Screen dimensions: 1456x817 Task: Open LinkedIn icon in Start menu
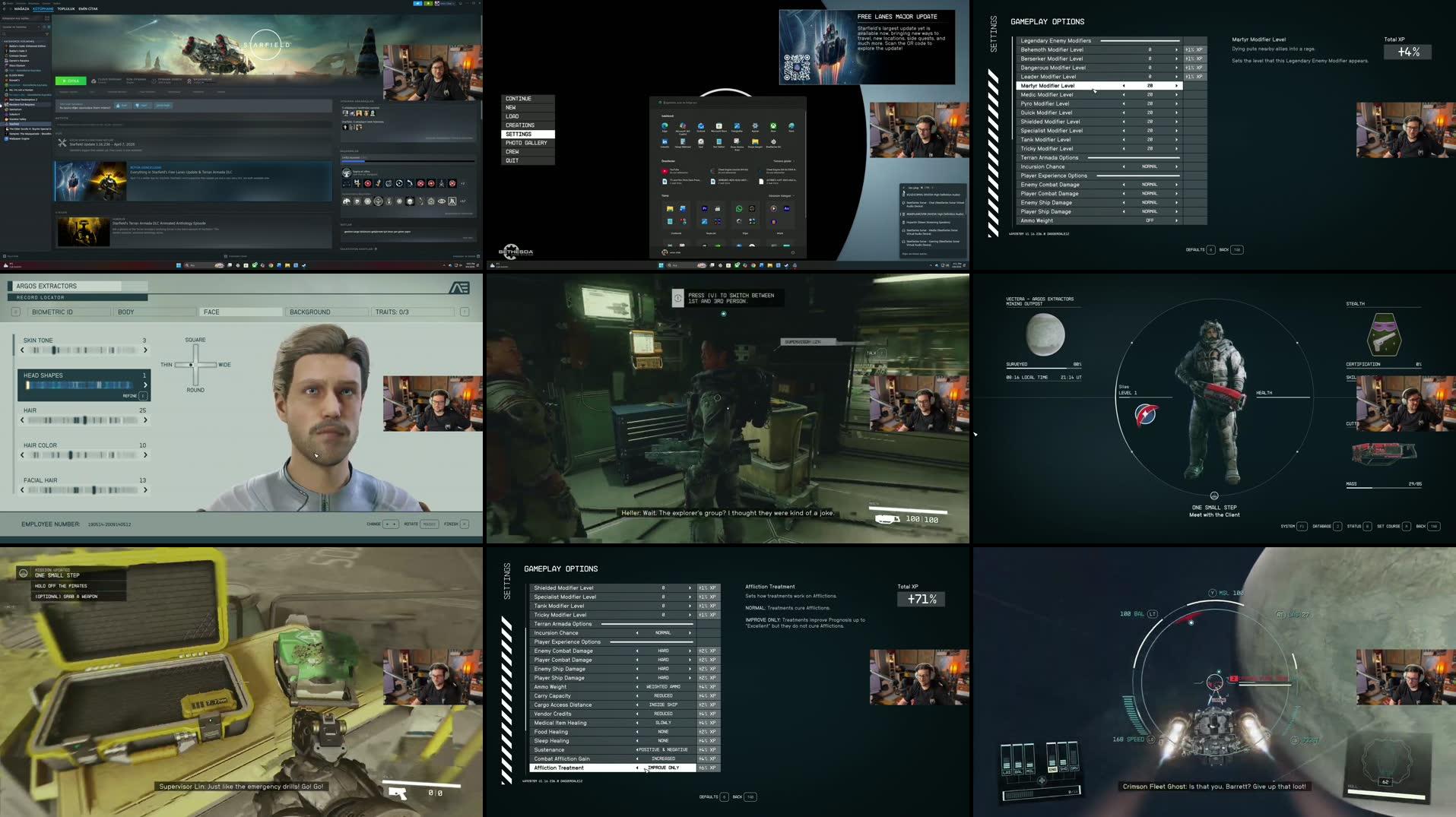[x=665, y=142]
